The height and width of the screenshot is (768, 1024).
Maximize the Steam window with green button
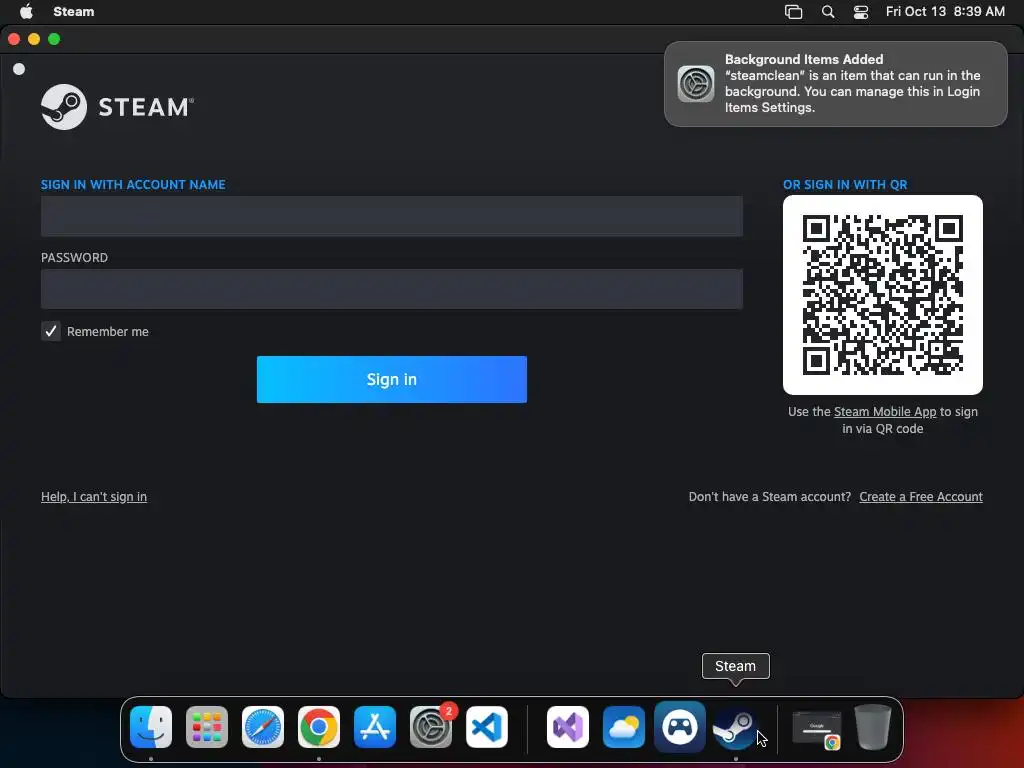point(54,39)
